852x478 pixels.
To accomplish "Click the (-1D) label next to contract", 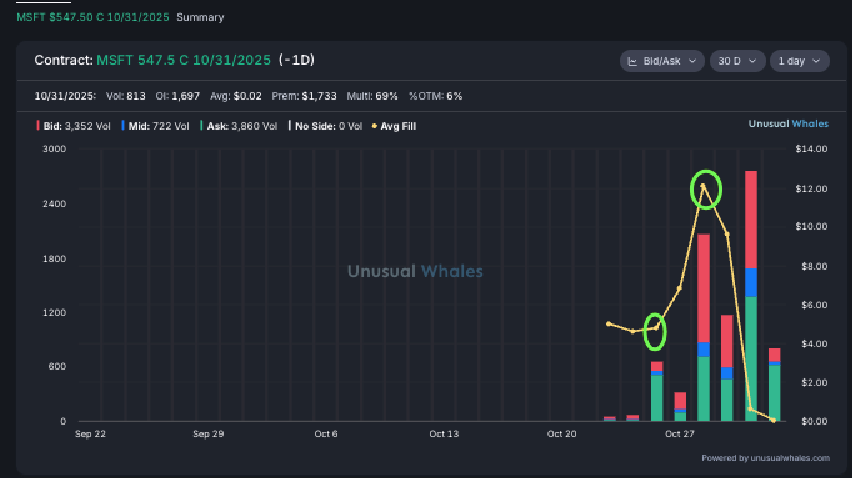I will coord(297,60).
